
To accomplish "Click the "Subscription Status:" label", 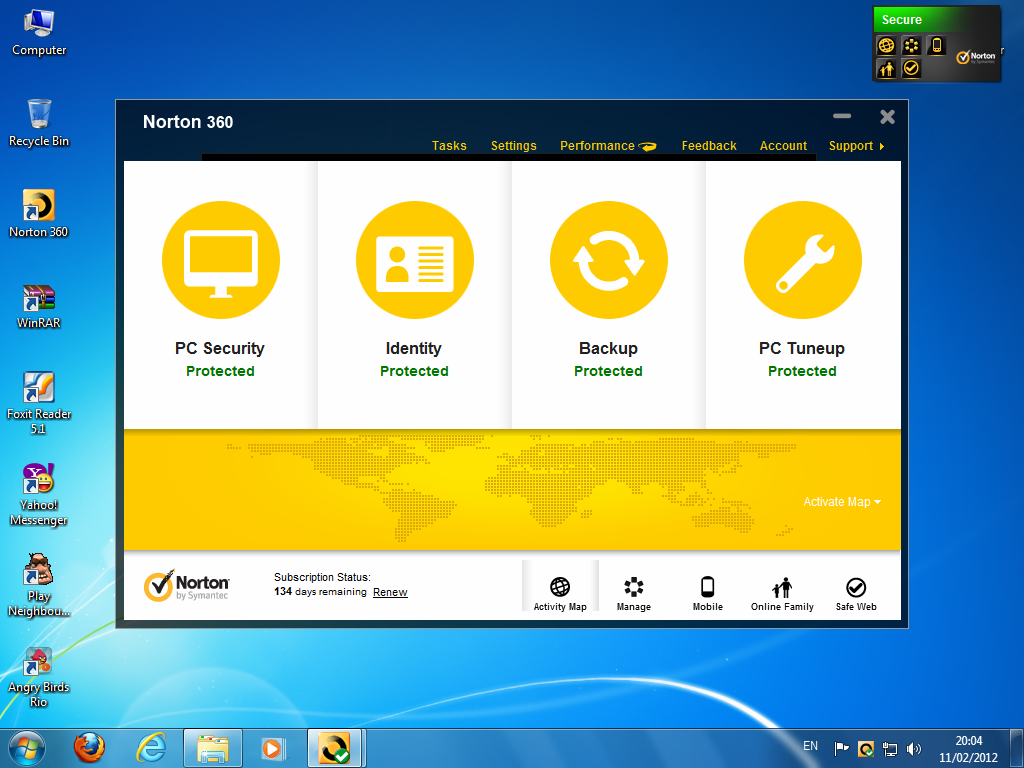I will point(322,577).
